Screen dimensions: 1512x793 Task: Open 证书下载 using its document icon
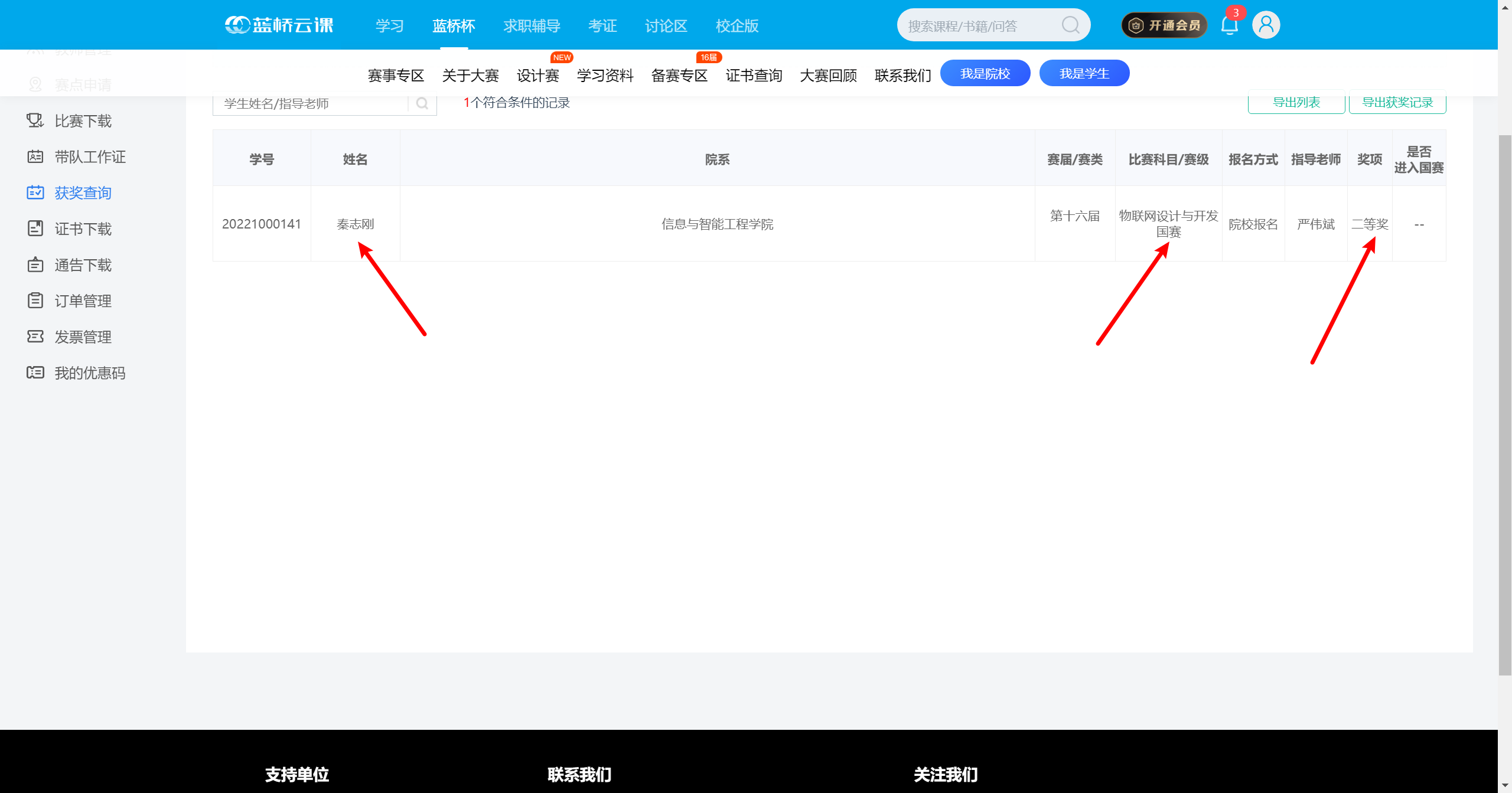pos(35,229)
